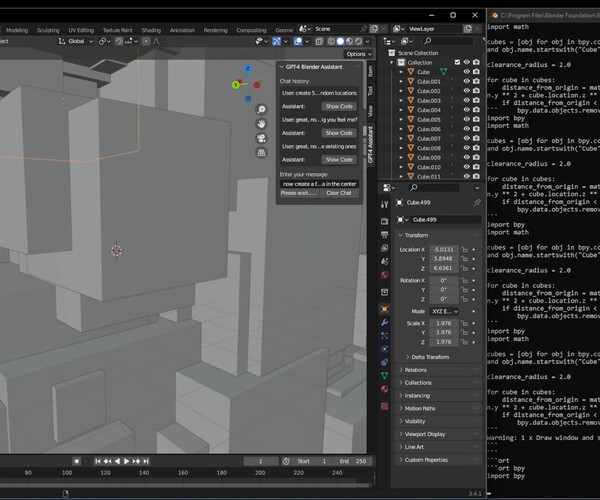Expand Cube.003 row in outliner
The width and height of the screenshot is (600, 500).
click(x=401, y=100)
